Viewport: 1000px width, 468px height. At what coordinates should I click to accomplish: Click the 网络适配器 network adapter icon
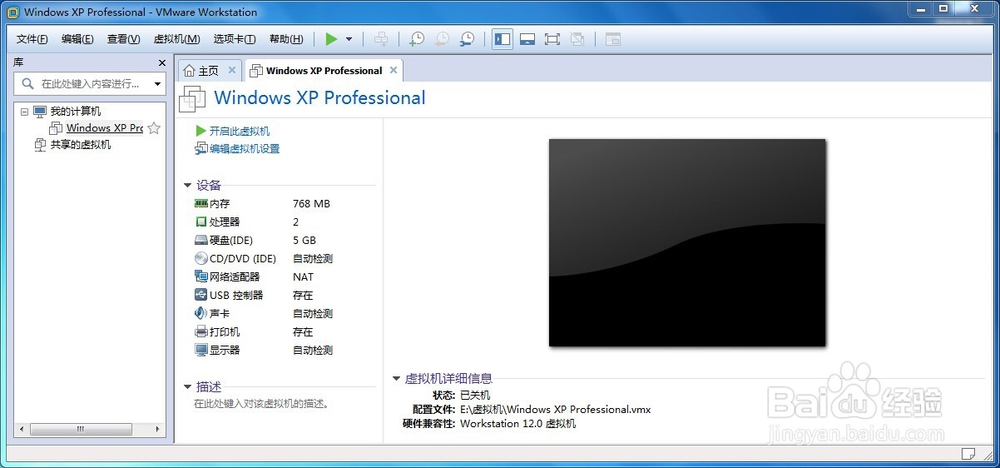coord(201,277)
